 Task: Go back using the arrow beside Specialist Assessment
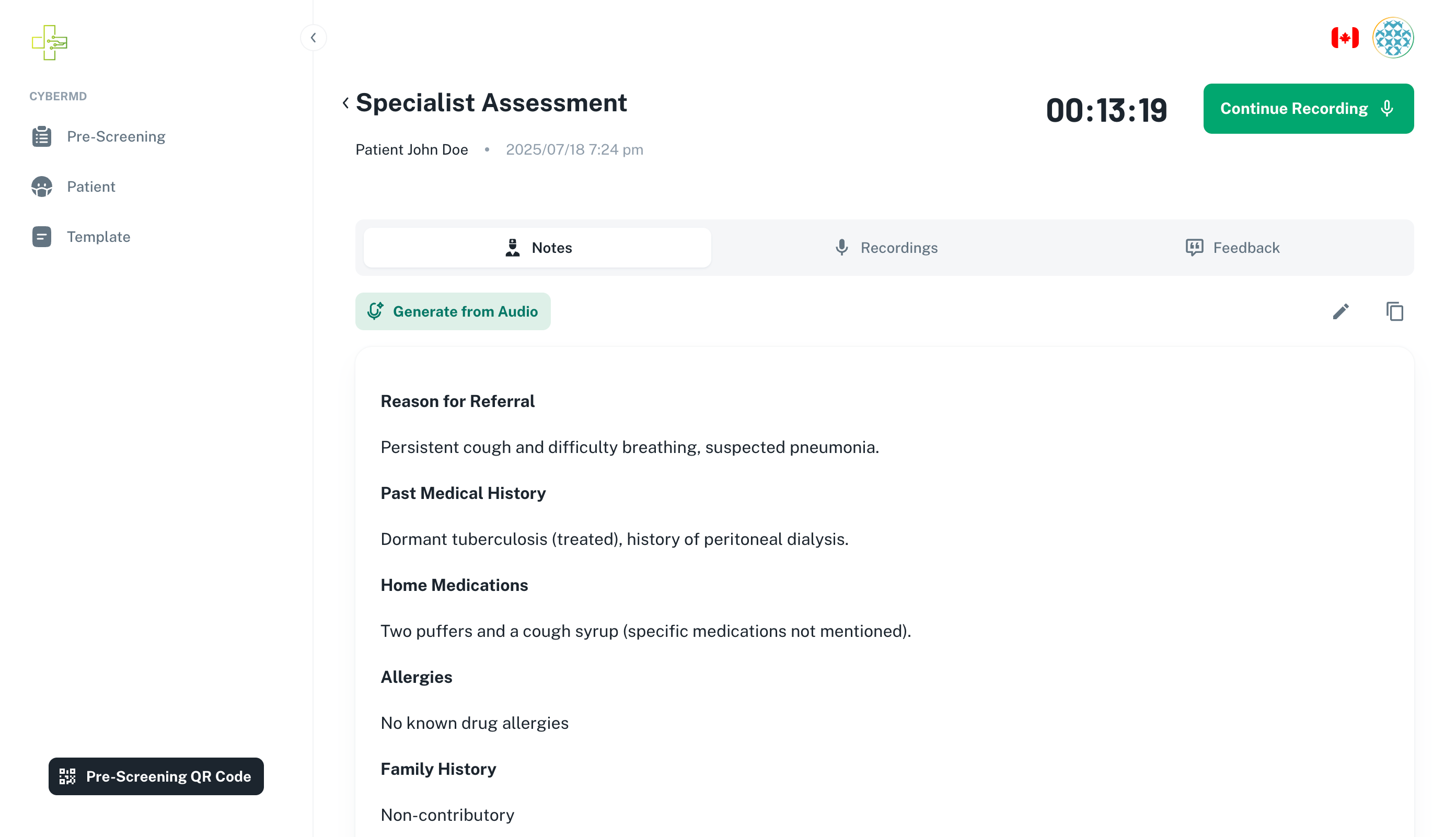click(345, 103)
